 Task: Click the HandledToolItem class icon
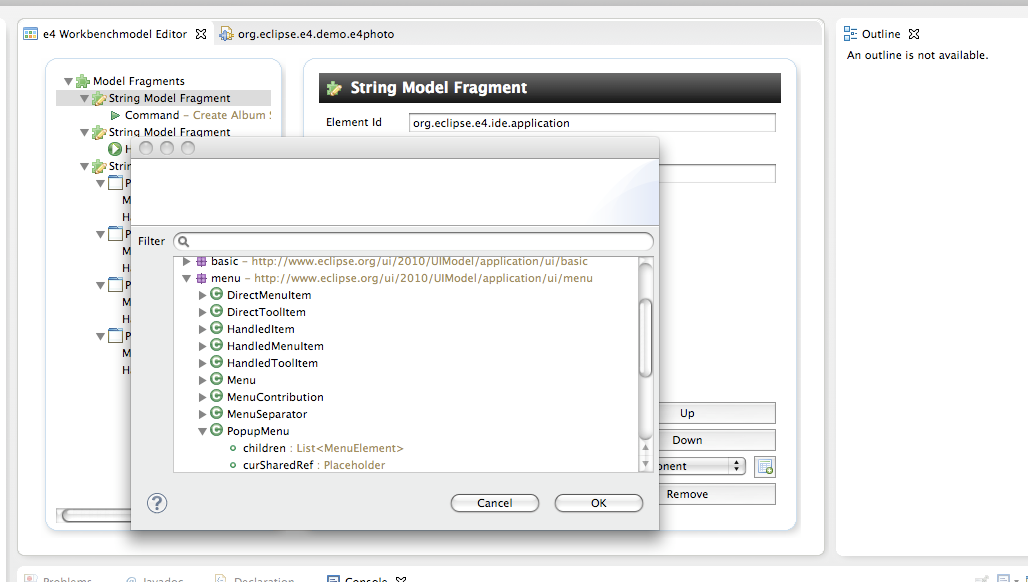point(216,362)
